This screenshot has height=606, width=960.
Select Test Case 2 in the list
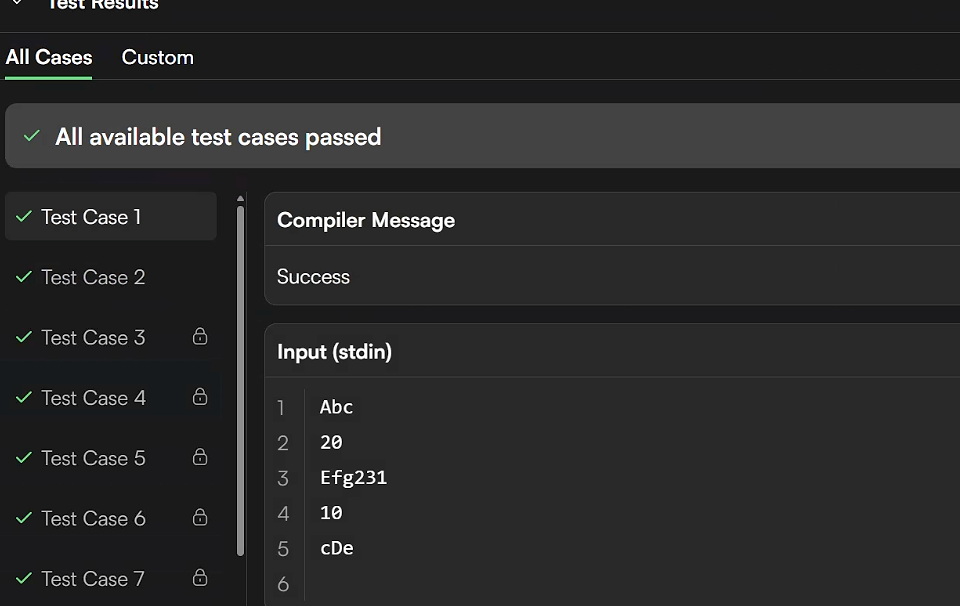[x=93, y=277]
